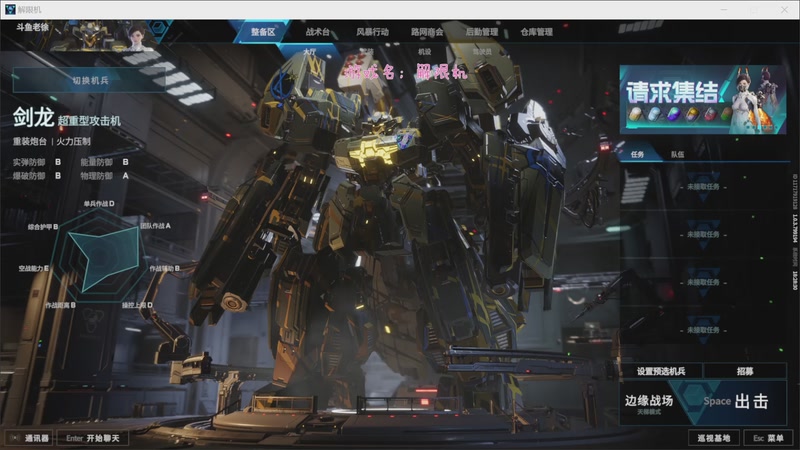Click the Enter 开始聊天 chat button
The height and width of the screenshot is (450, 800).
coord(92,438)
